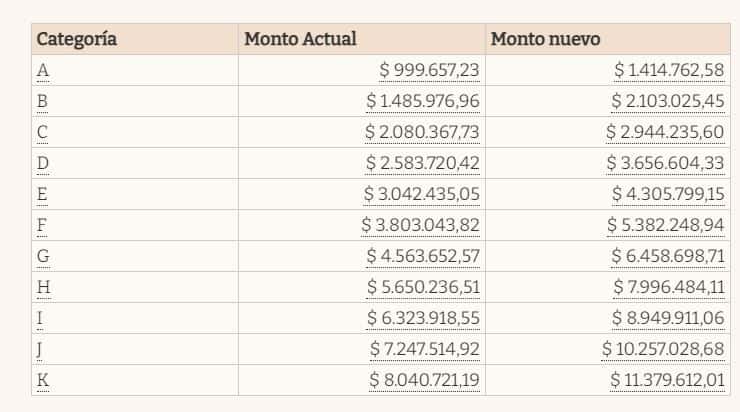Click category D in the table
Viewport: 740px width, 412px height.
coord(43,163)
